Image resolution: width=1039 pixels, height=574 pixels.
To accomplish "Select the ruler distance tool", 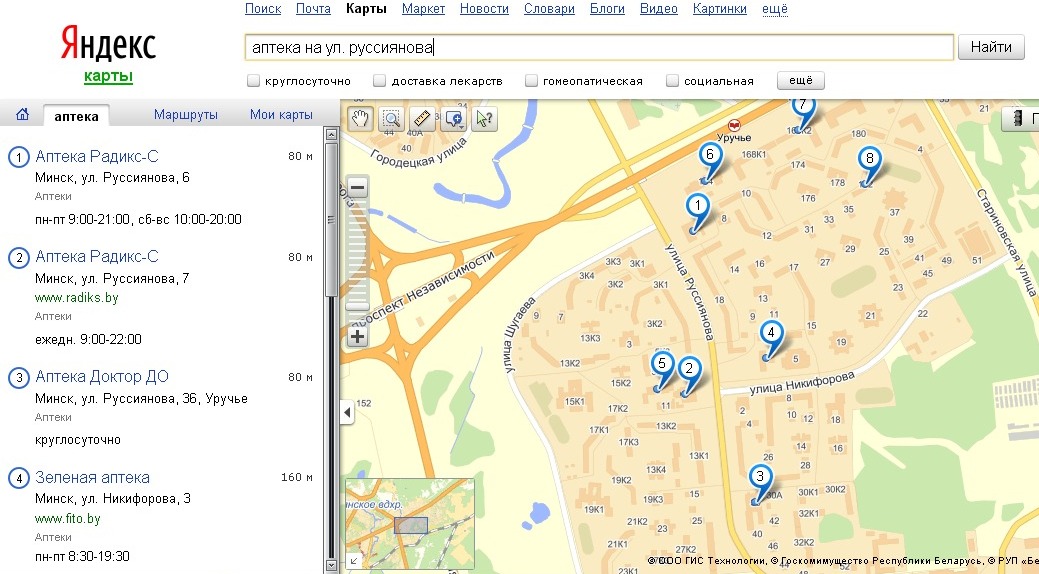I will click(422, 119).
